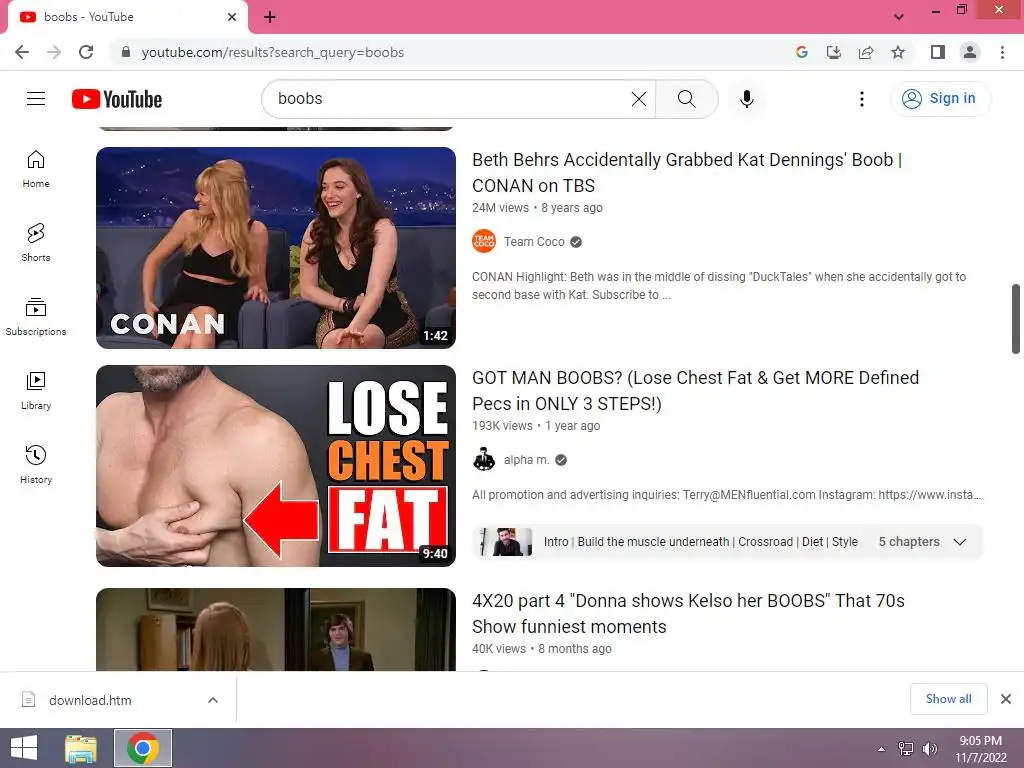This screenshot has height=768, width=1024.
Task: Visit the Team Coco channel name
Action: click(534, 242)
